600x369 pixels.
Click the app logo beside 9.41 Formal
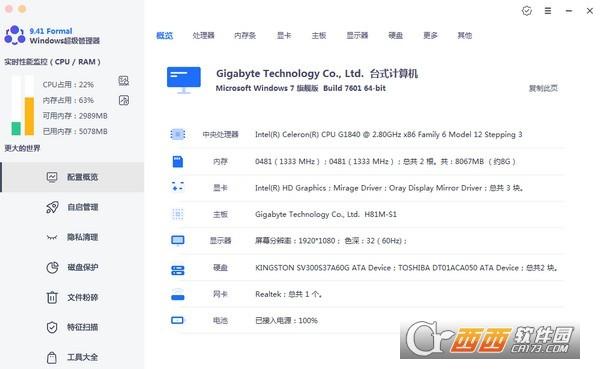(x=15, y=35)
